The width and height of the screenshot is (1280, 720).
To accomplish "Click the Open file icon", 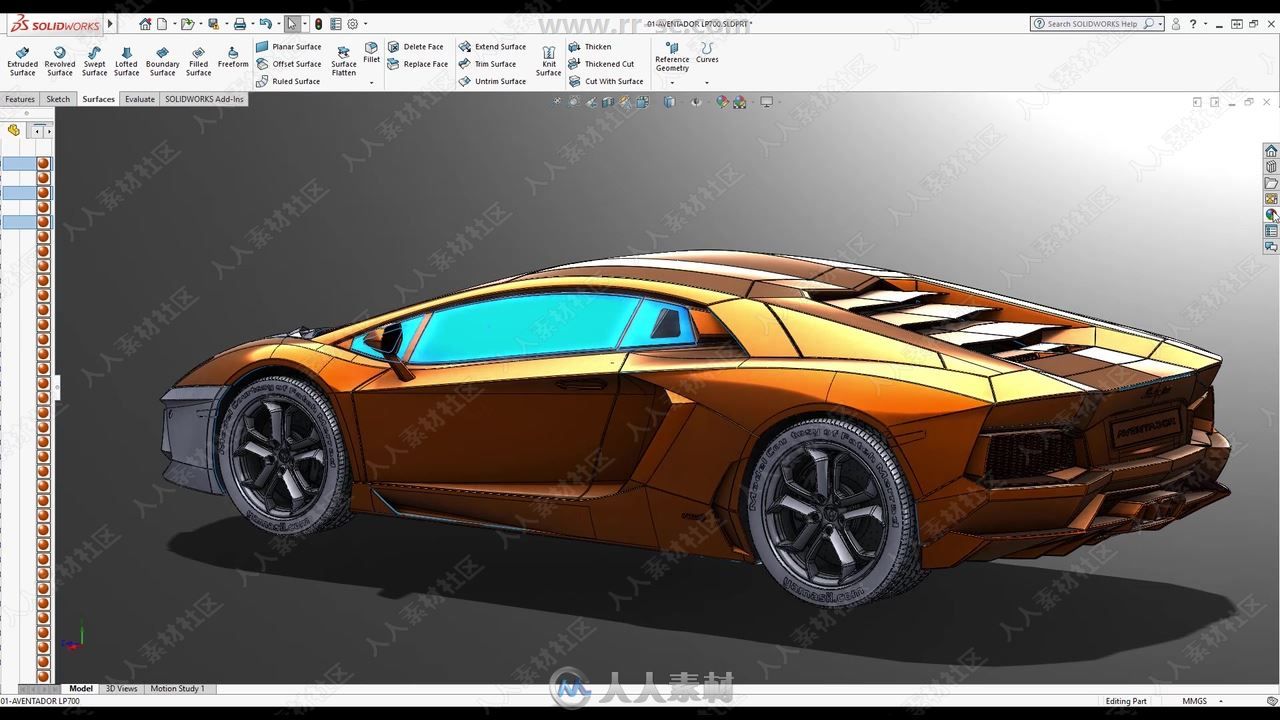I will tap(186, 24).
